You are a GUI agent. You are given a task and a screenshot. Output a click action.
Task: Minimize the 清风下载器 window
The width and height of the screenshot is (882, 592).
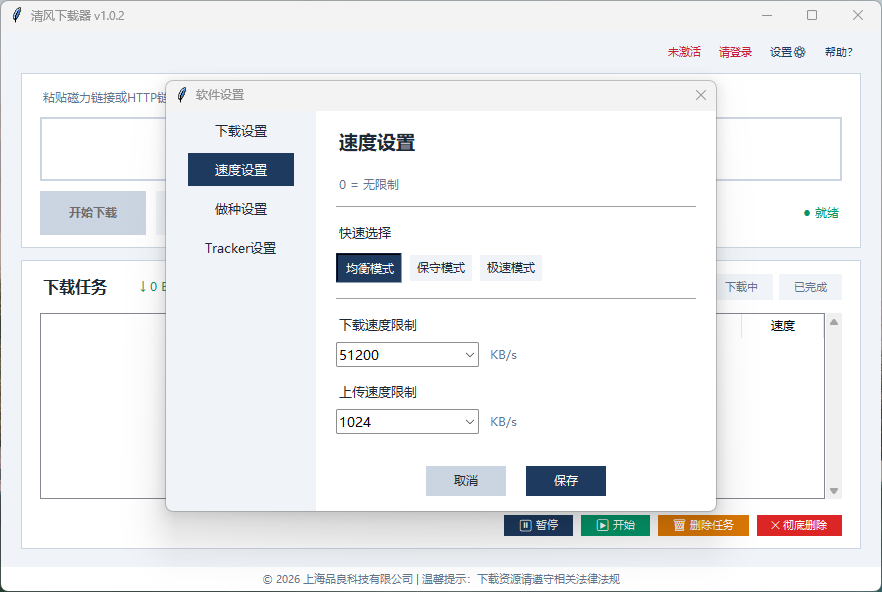point(767,15)
